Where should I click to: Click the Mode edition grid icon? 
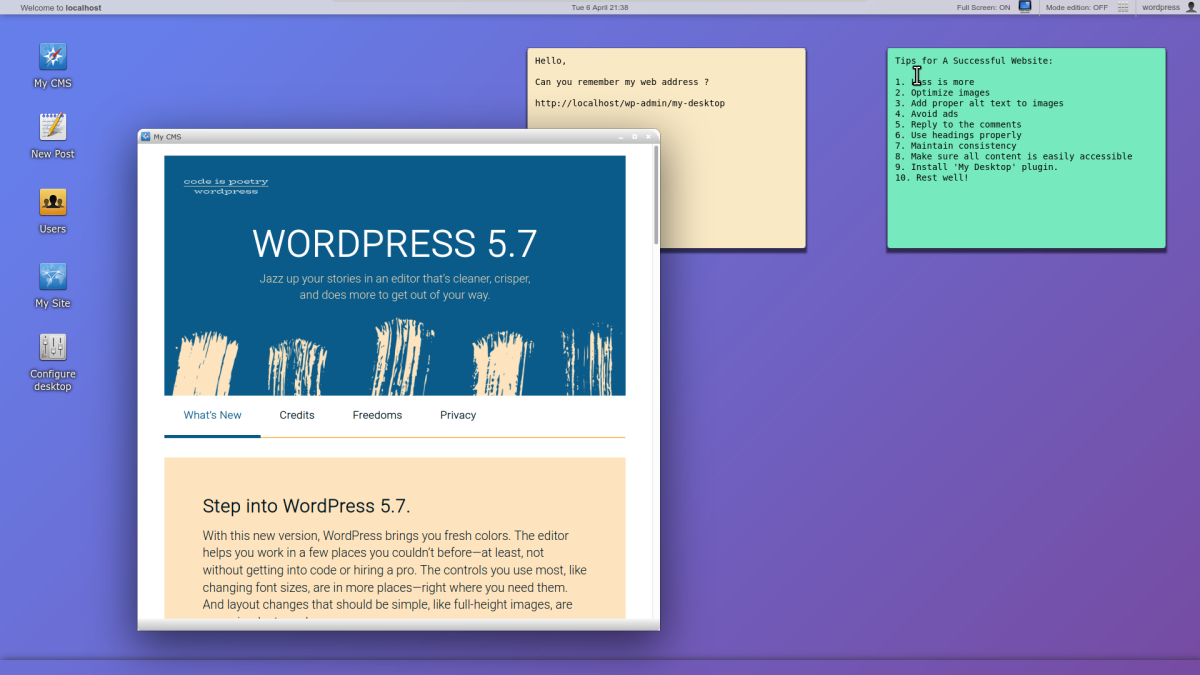point(1123,7)
